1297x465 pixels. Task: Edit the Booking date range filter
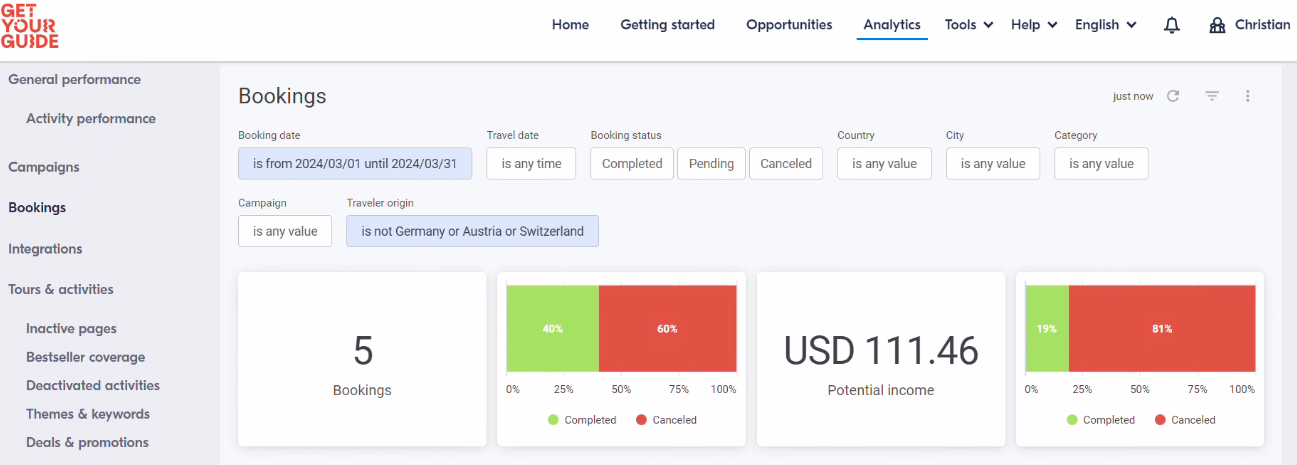[355, 164]
